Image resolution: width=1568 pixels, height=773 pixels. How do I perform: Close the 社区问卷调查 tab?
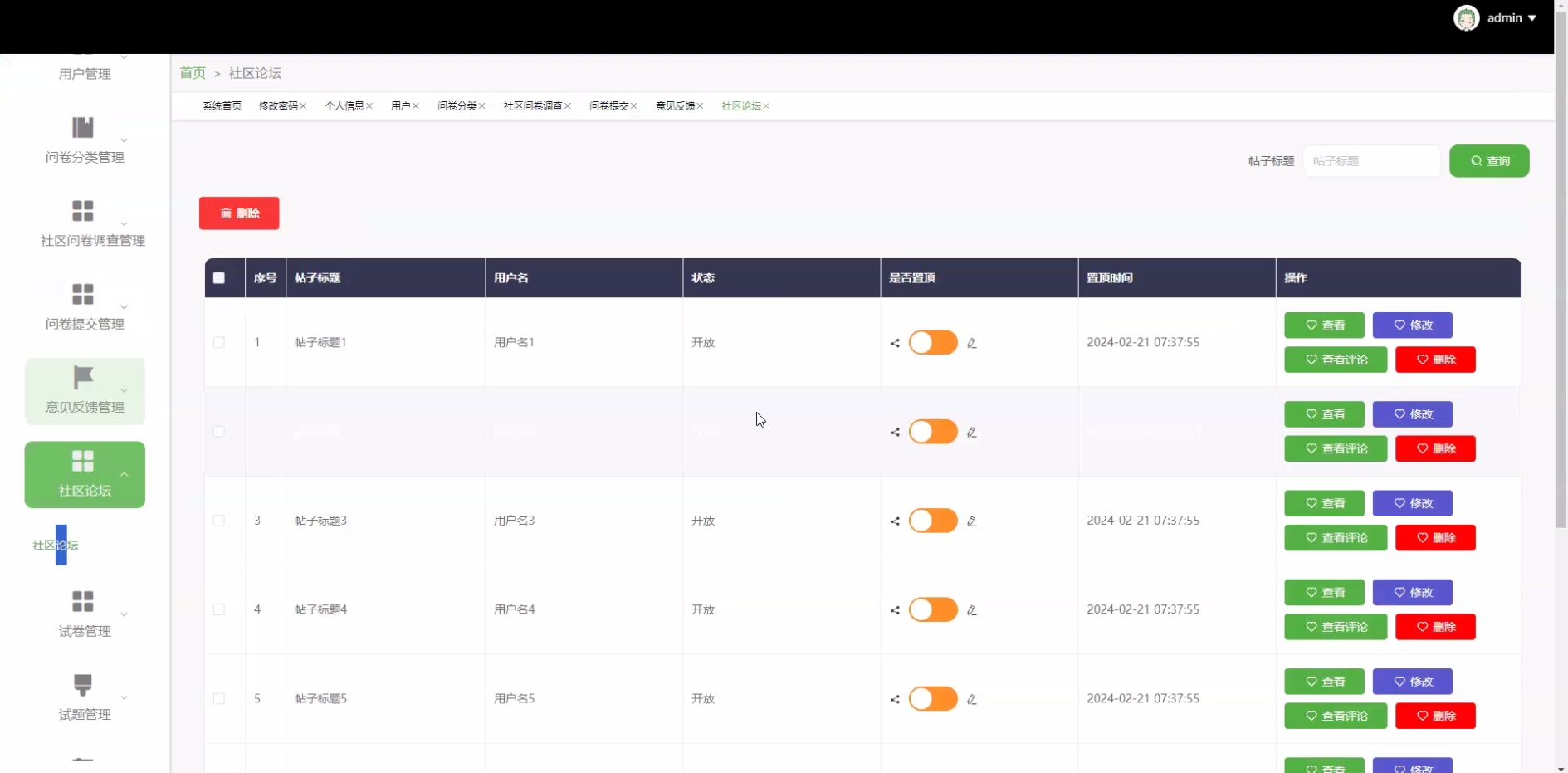(568, 106)
